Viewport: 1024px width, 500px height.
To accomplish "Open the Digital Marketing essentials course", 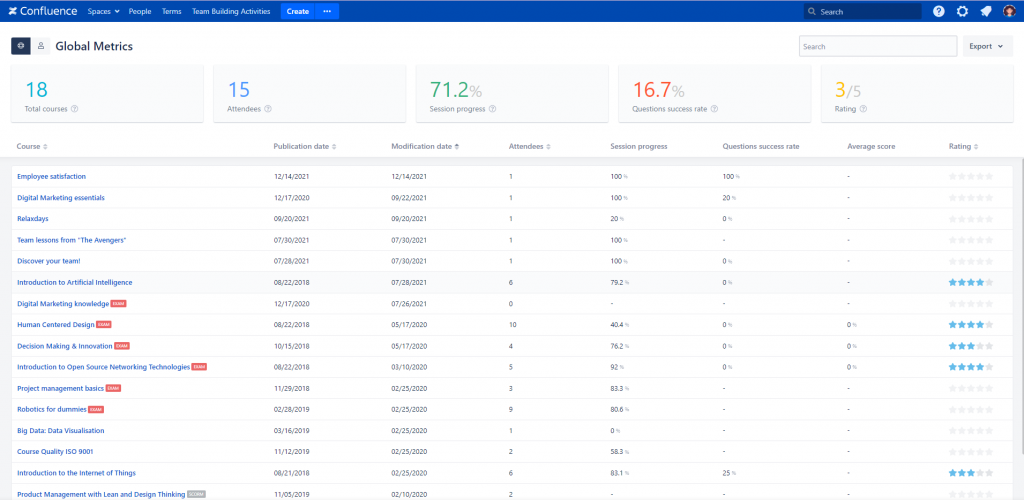I will coord(61,198).
